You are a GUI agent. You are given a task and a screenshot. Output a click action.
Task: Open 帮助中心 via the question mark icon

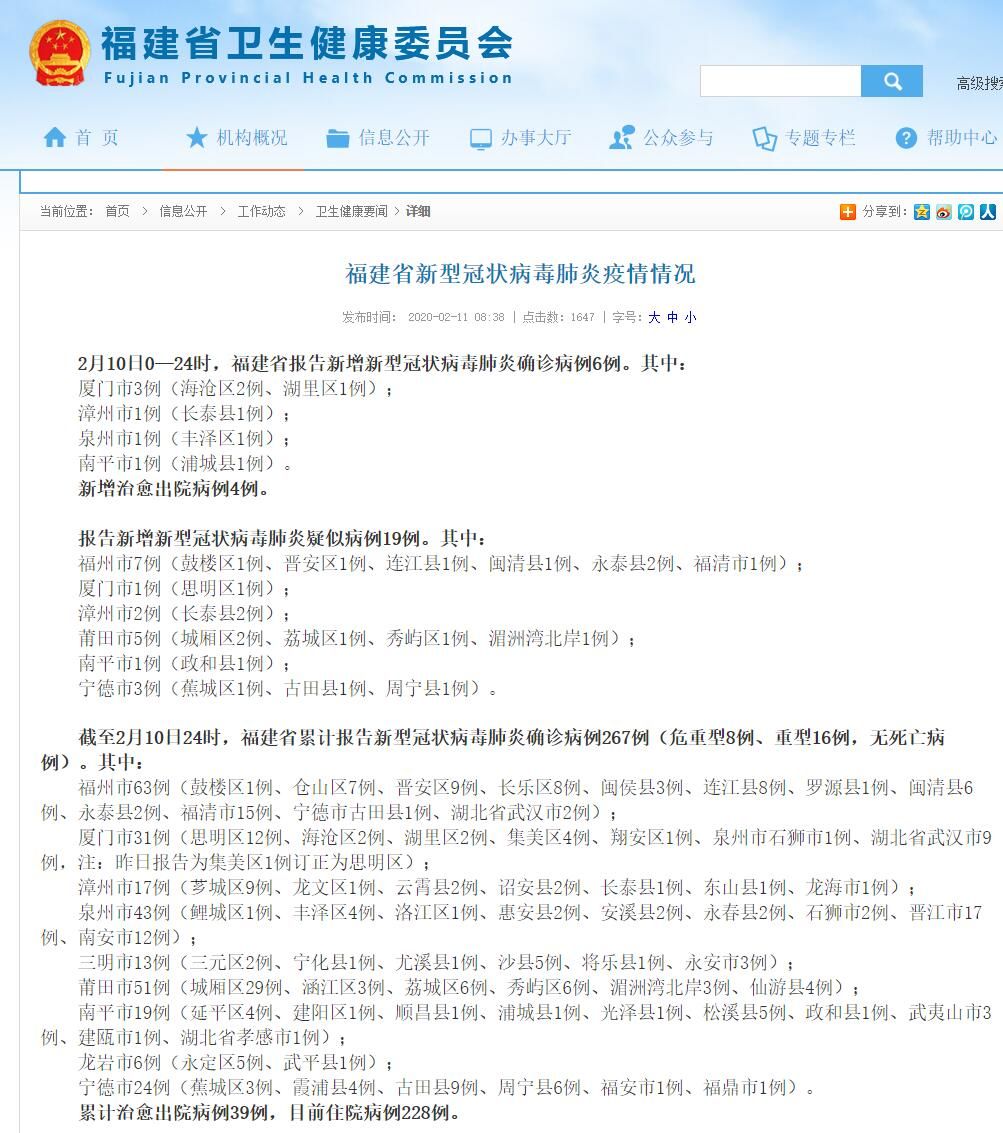pyautogui.click(x=906, y=138)
